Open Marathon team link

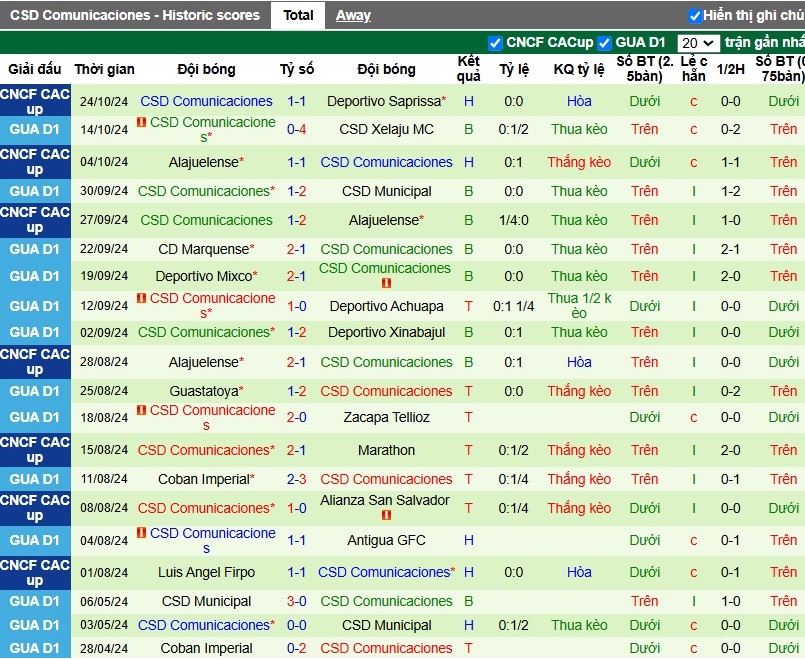pos(386,450)
